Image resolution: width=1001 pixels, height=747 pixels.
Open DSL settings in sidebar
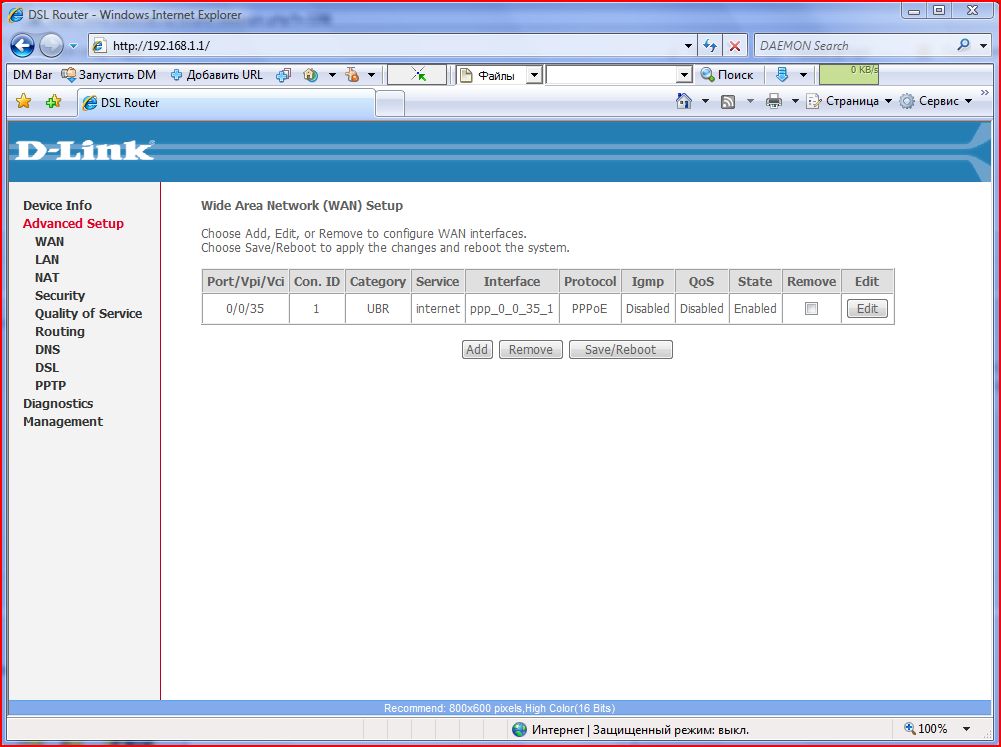coord(47,368)
